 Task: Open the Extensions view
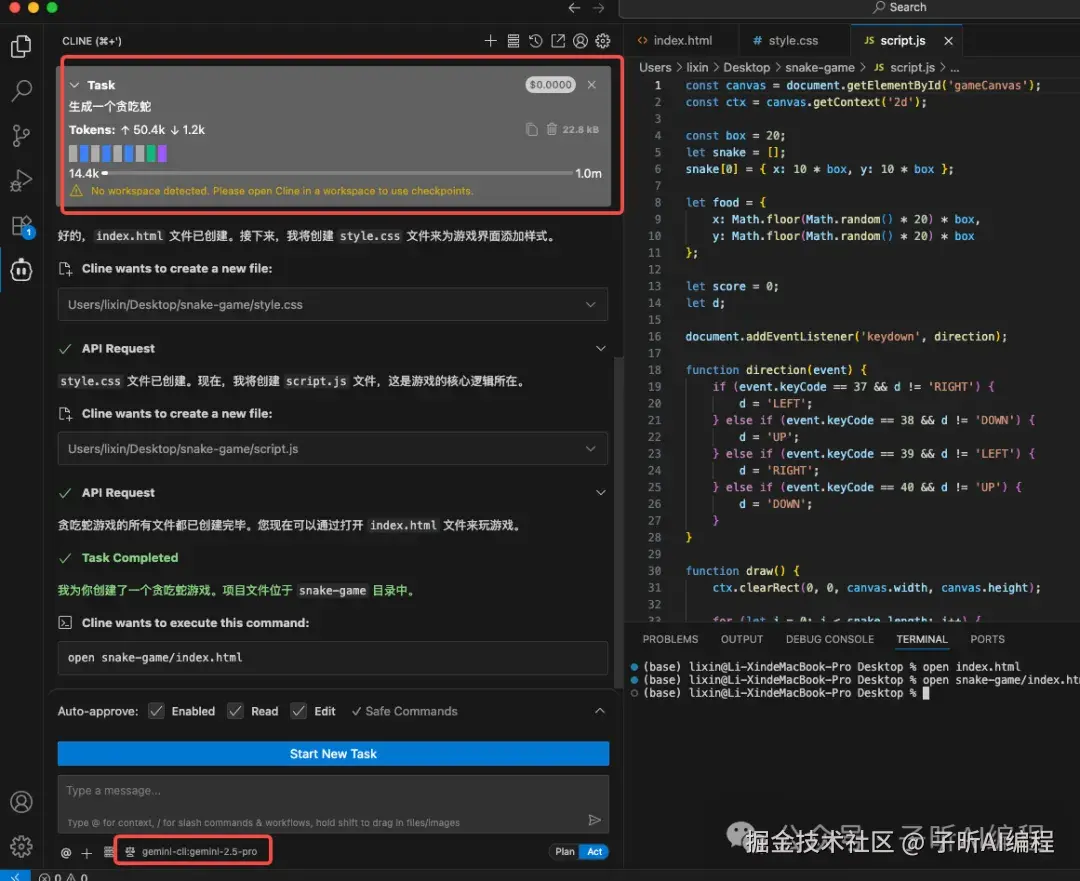(x=21, y=226)
